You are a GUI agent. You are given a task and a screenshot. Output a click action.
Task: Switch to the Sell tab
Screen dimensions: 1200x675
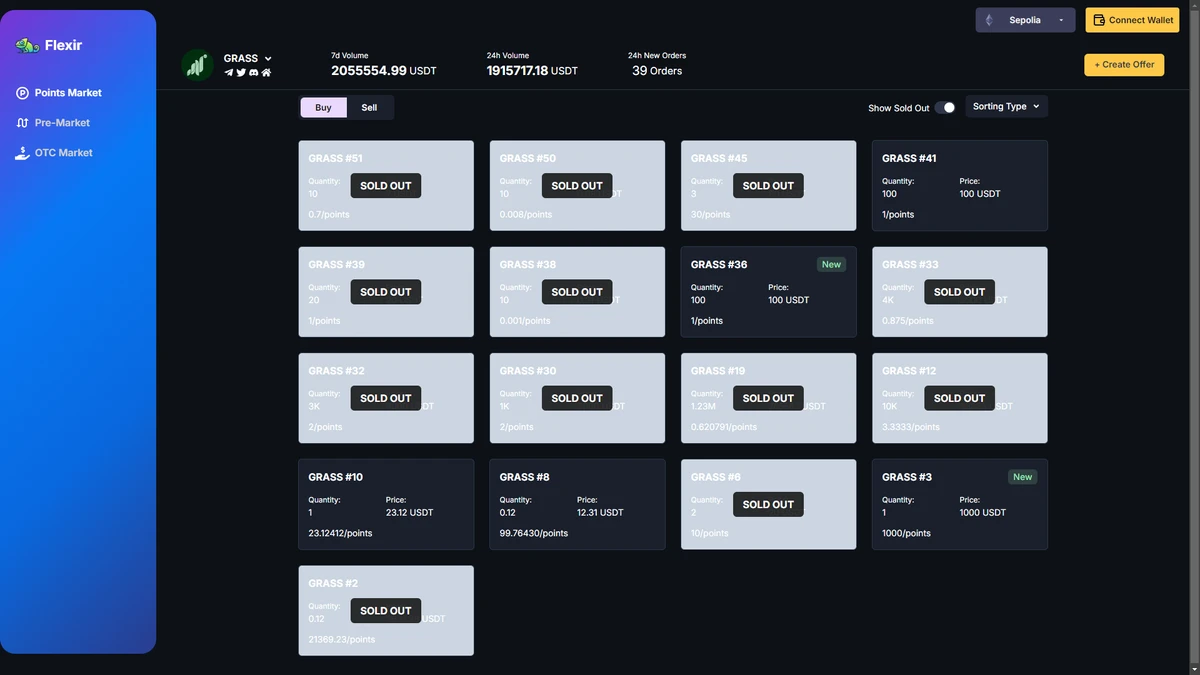[x=369, y=108]
